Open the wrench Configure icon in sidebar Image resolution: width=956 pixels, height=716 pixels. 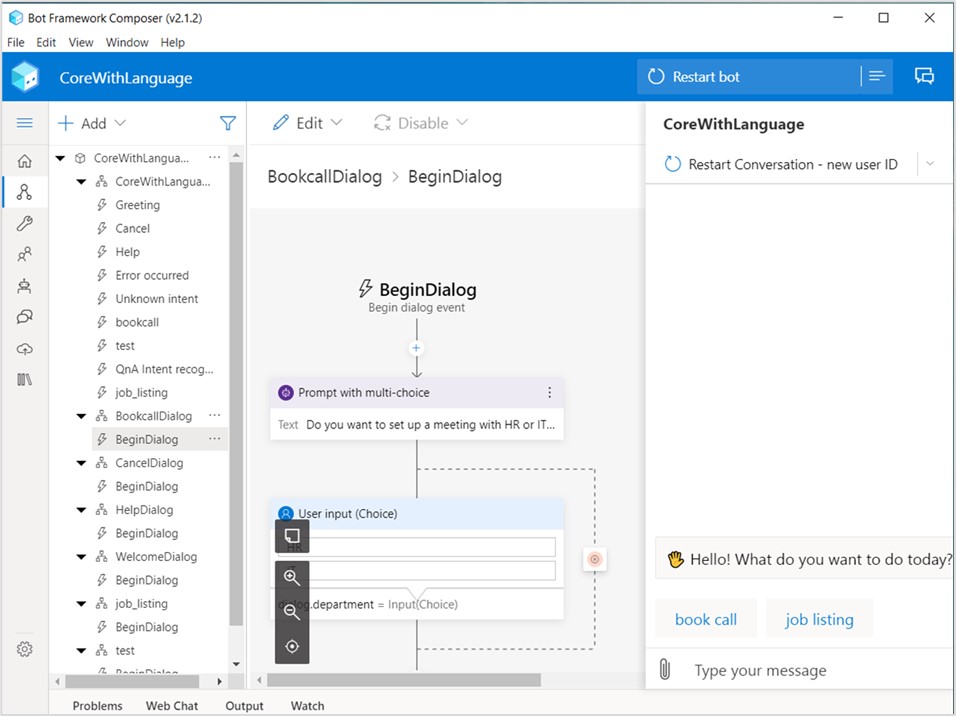pos(25,224)
